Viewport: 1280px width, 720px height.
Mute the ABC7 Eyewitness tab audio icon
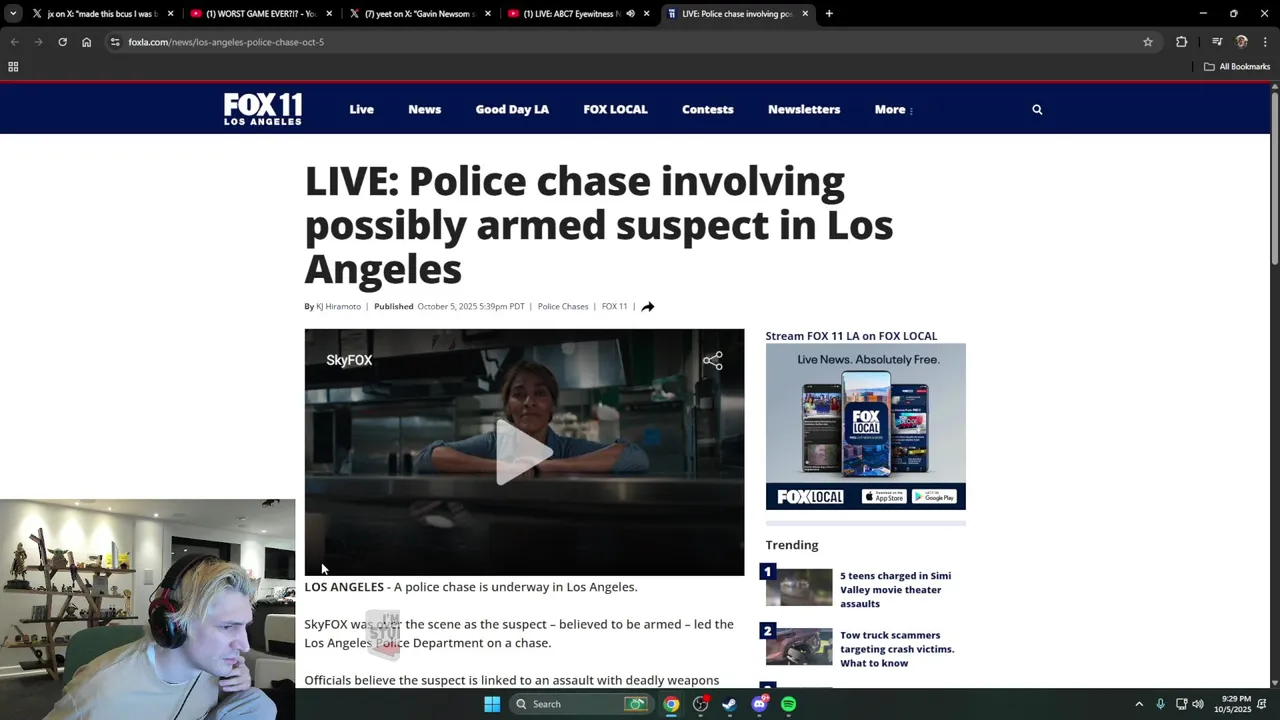pyautogui.click(x=630, y=14)
